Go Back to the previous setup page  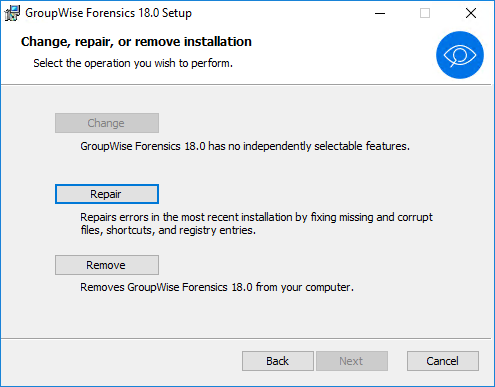pyautogui.click(x=278, y=361)
